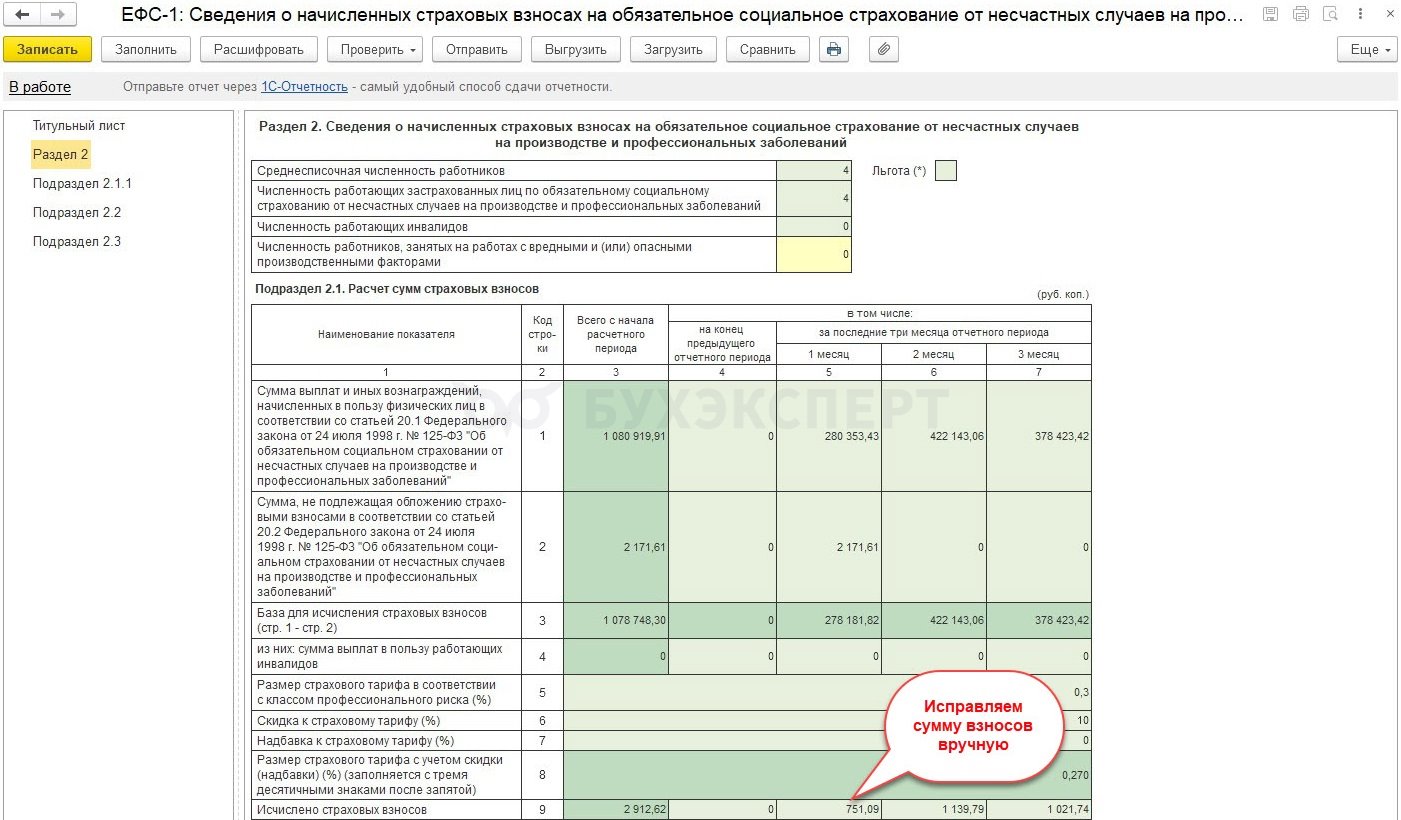Select cell 278 181,82 in row 3

coord(829,621)
